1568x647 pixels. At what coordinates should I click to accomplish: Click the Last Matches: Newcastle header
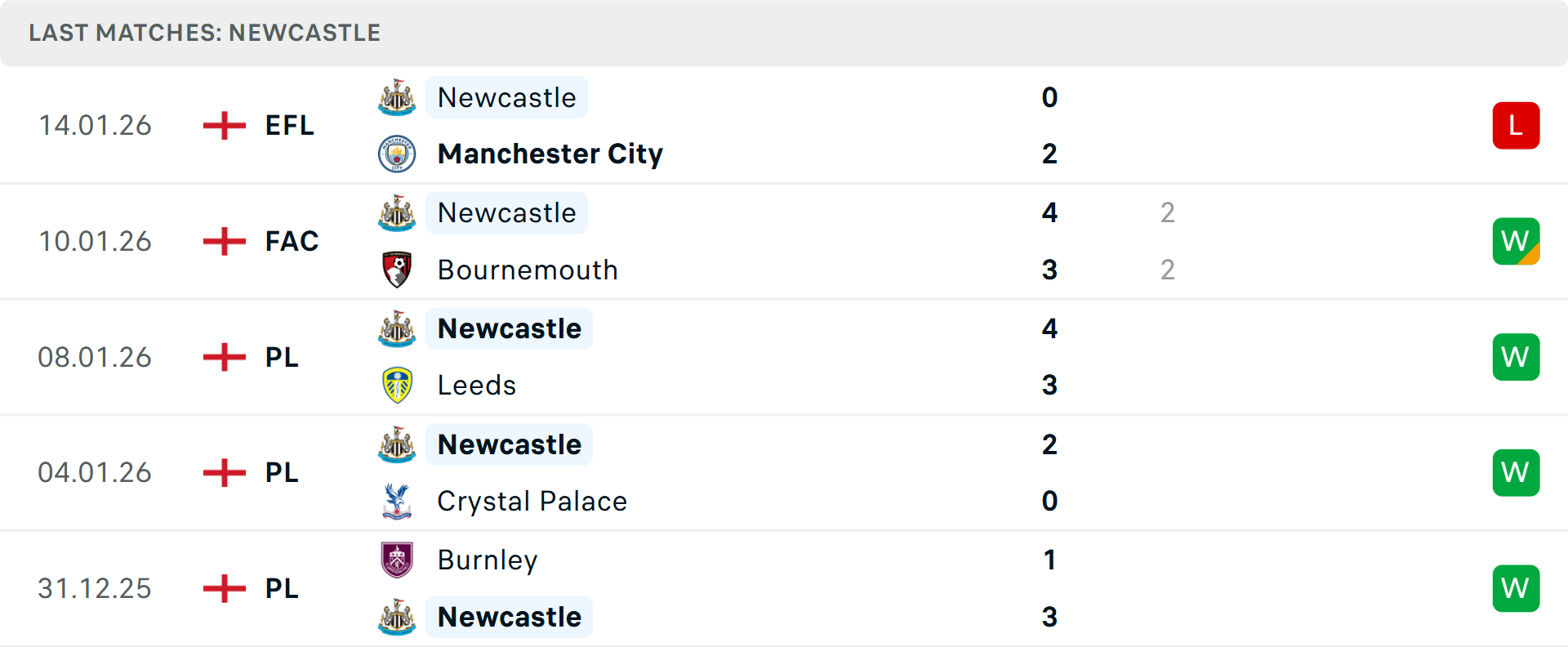[x=204, y=33]
